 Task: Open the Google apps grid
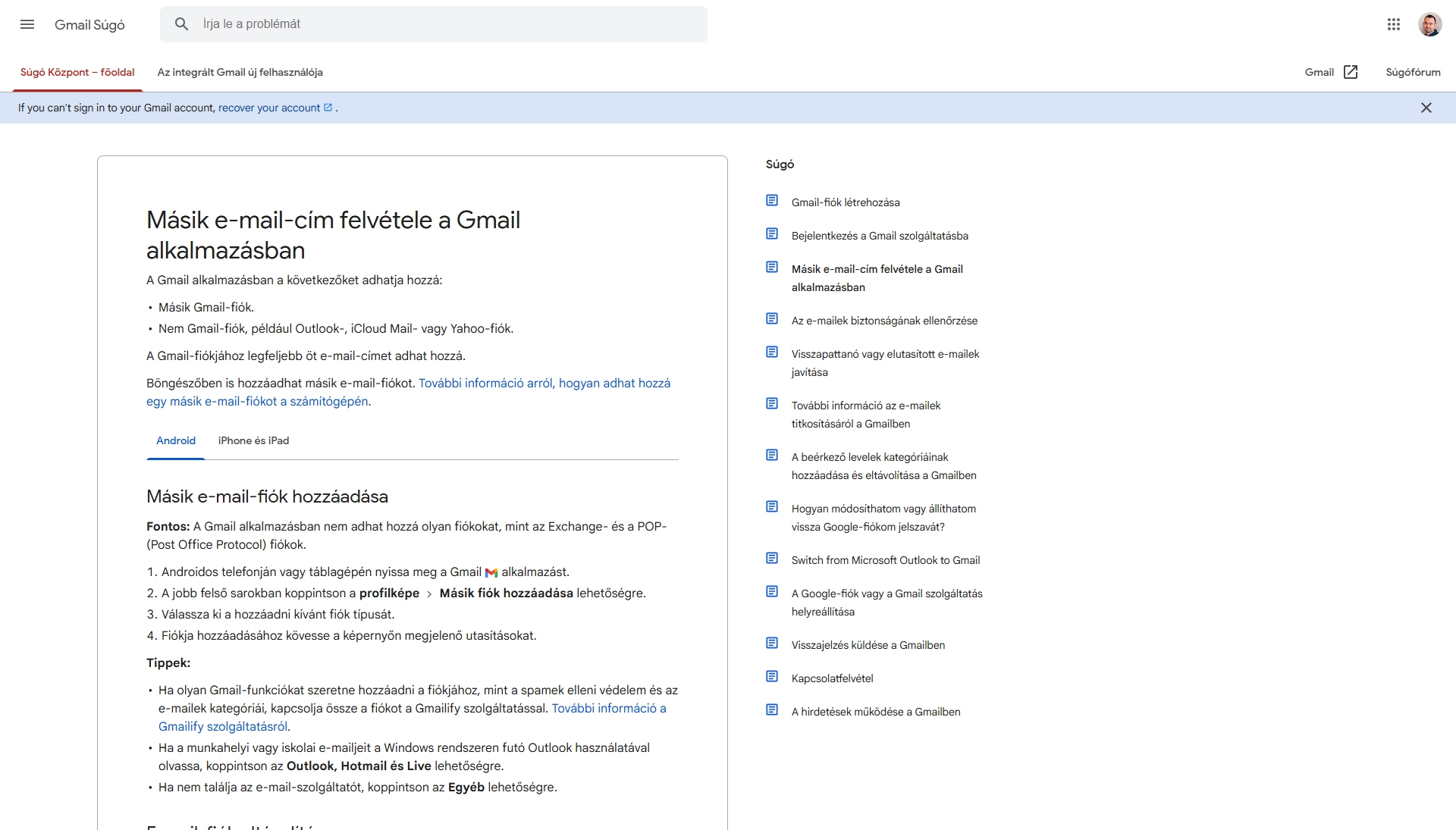pos(1393,23)
